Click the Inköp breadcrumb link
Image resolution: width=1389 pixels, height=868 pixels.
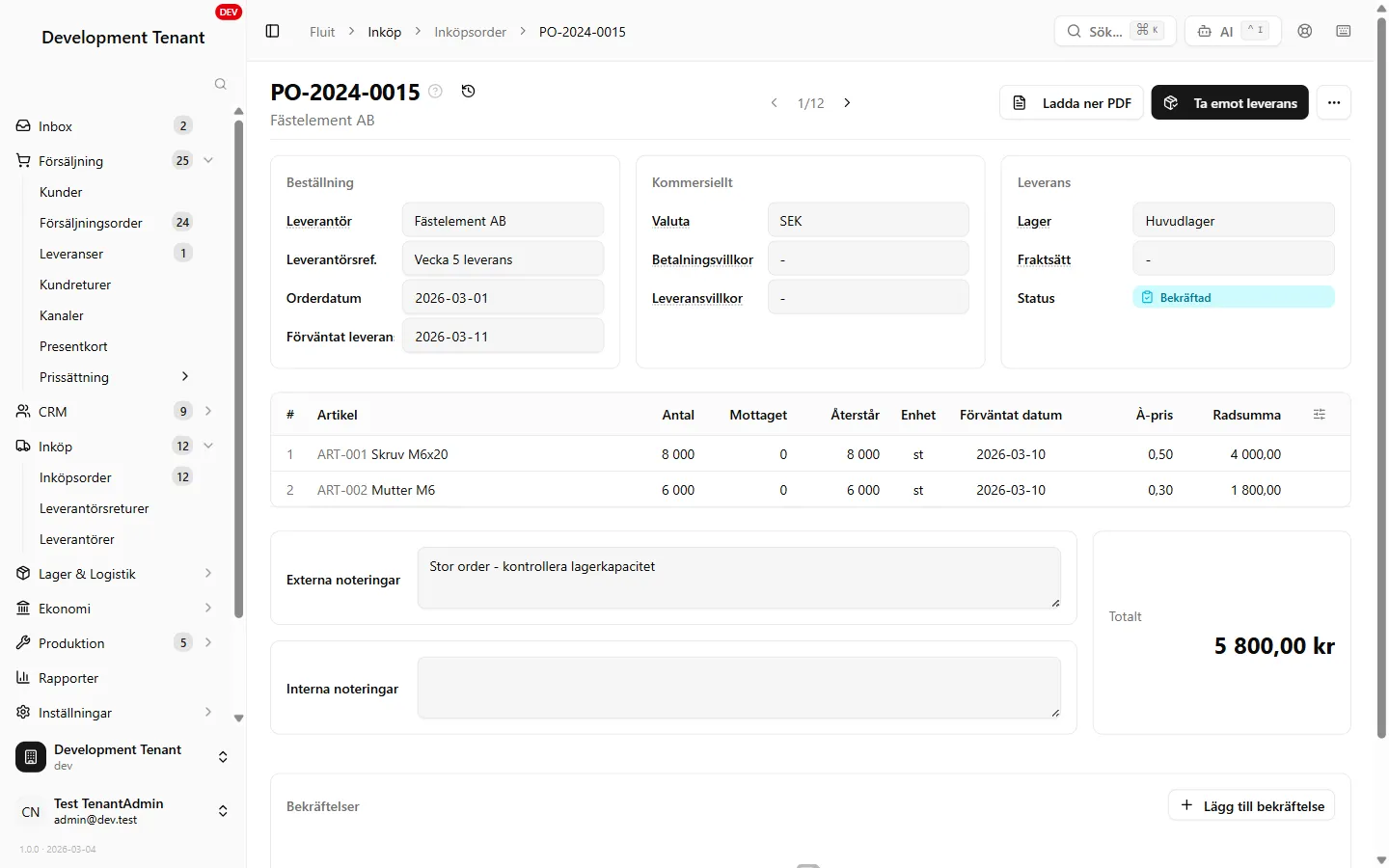[x=384, y=32]
